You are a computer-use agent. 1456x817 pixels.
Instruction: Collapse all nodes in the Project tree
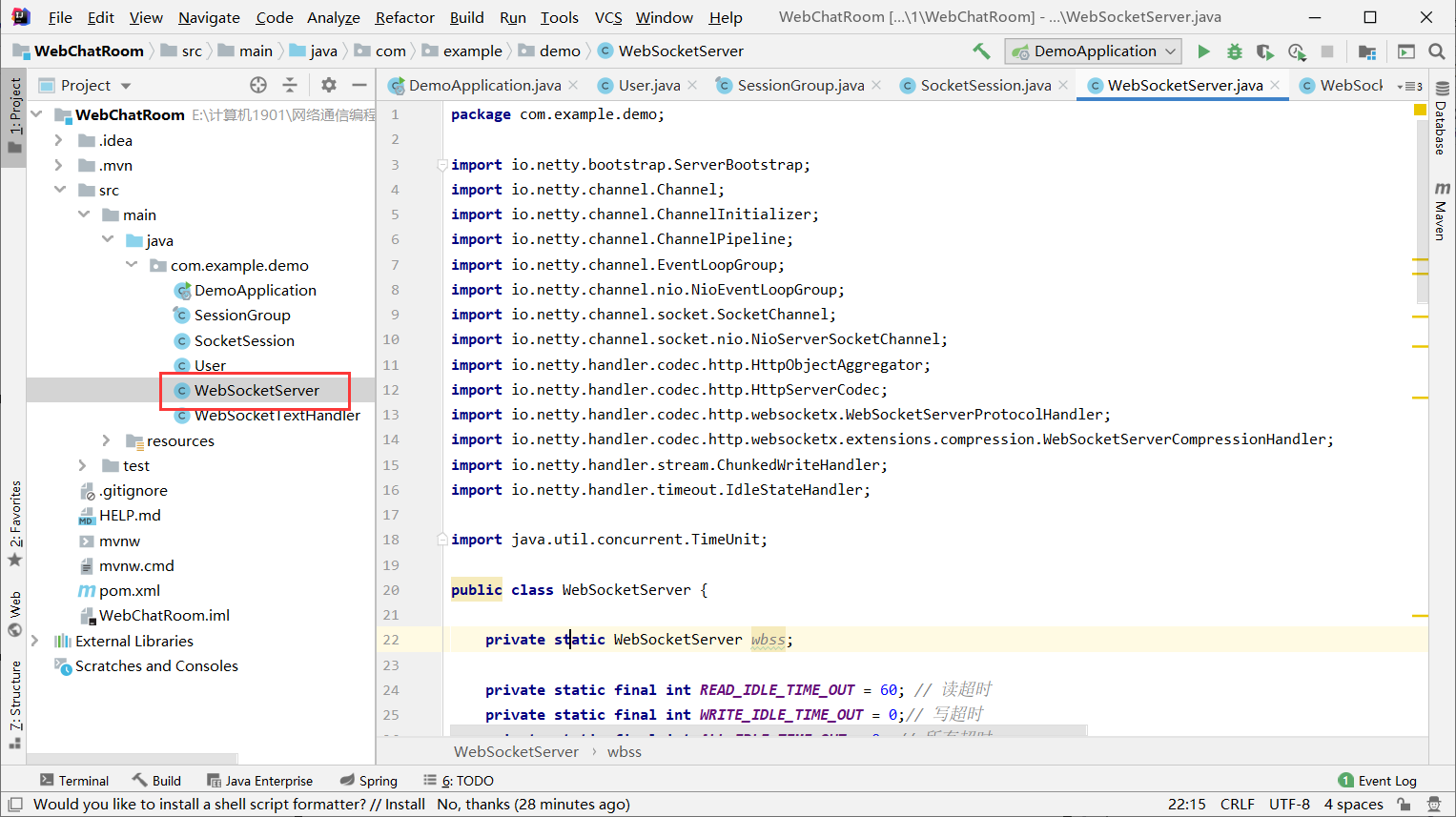pyautogui.click(x=291, y=85)
